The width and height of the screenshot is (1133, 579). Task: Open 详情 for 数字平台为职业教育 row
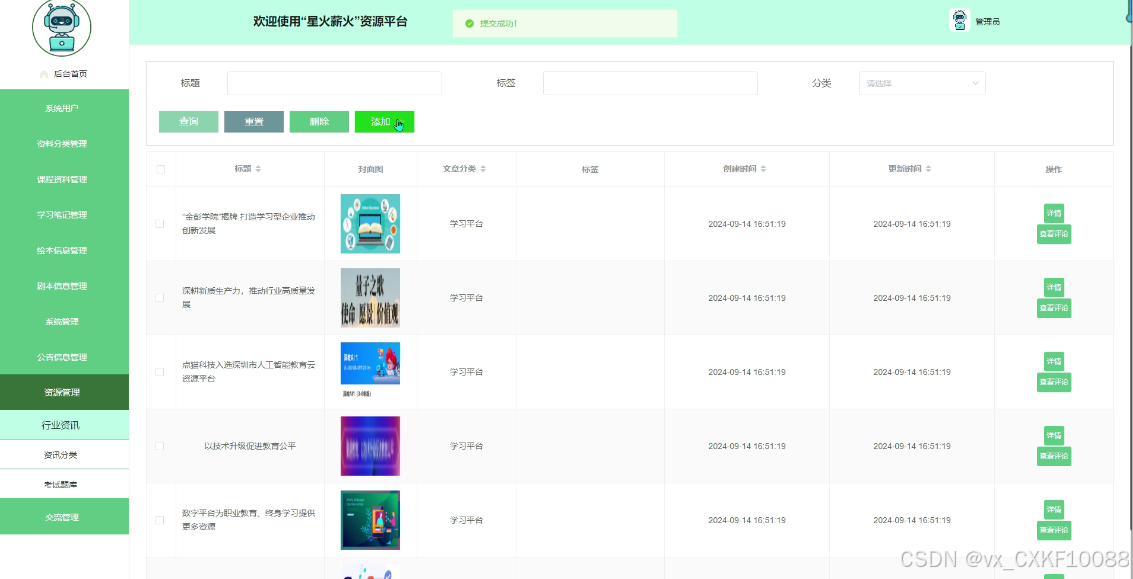[1054, 510]
